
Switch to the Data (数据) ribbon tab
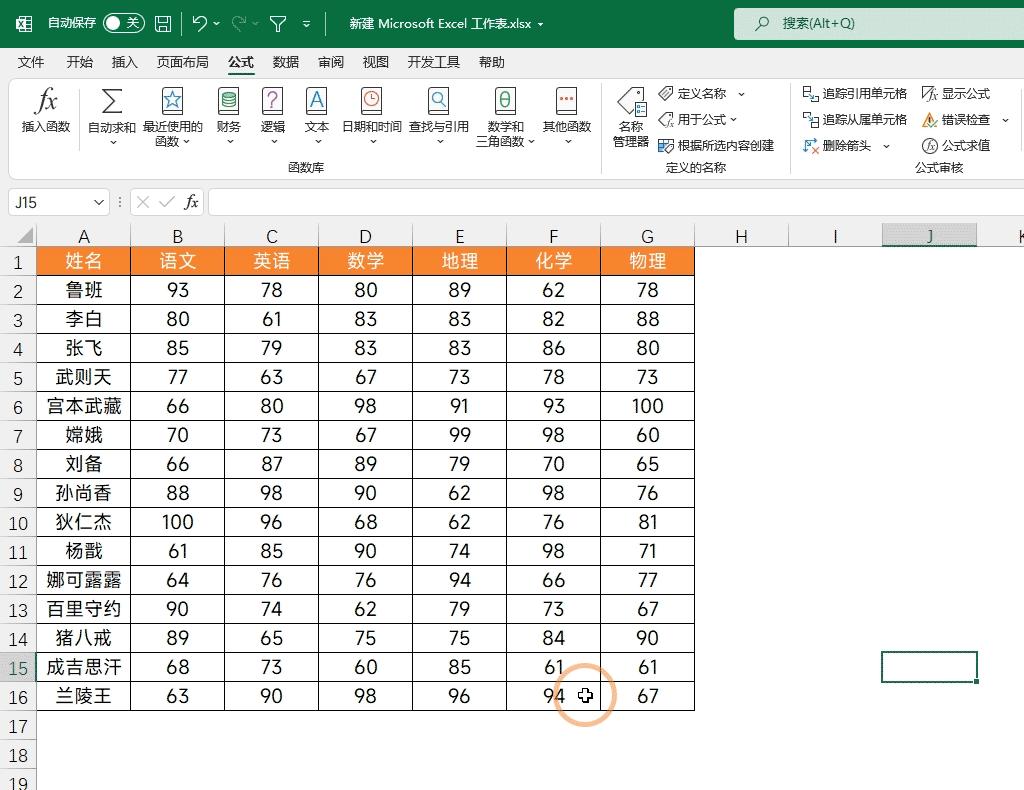tap(285, 62)
